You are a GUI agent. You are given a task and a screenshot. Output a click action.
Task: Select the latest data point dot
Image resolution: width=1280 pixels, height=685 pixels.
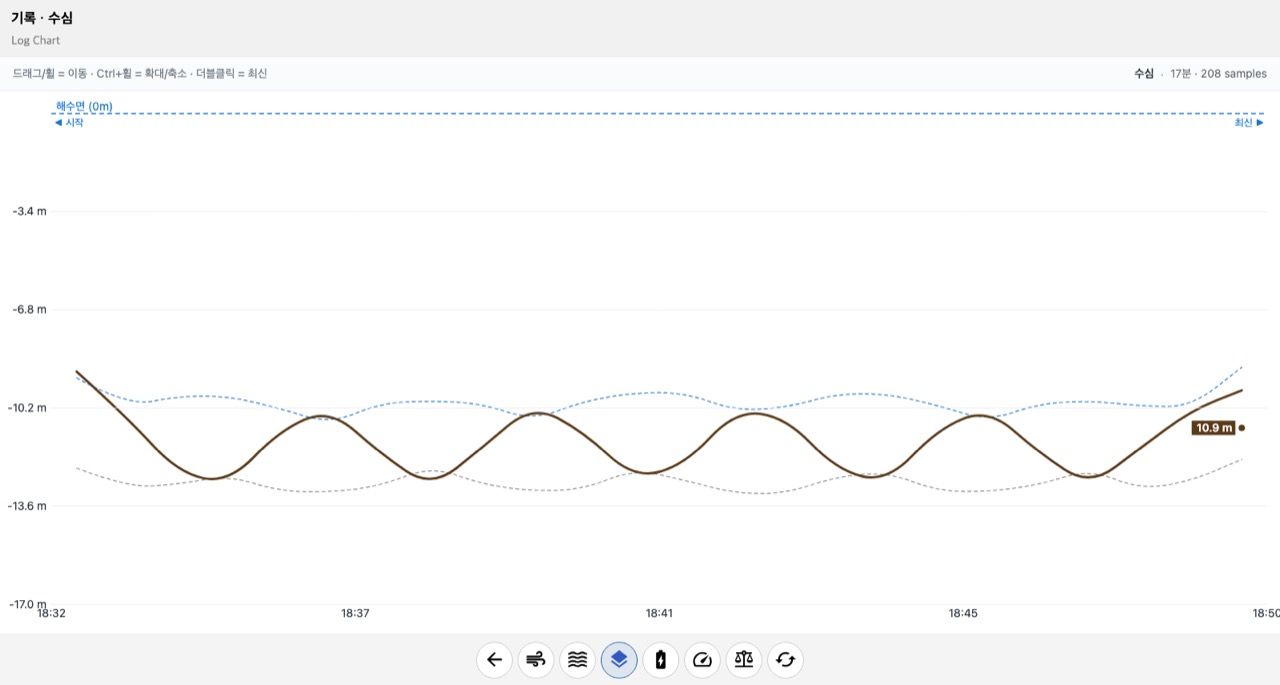1242,428
